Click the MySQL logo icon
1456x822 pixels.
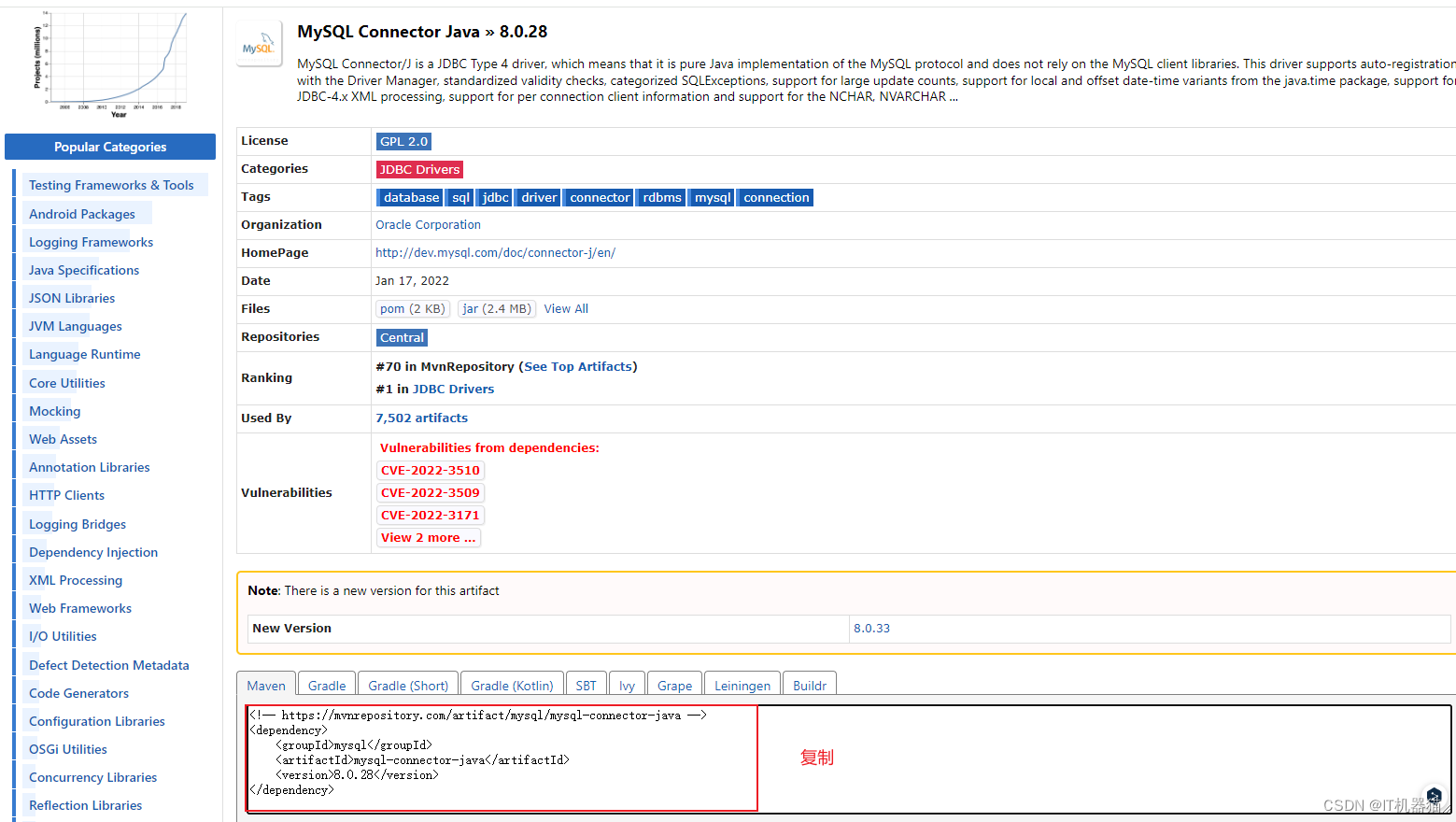(260, 44)
